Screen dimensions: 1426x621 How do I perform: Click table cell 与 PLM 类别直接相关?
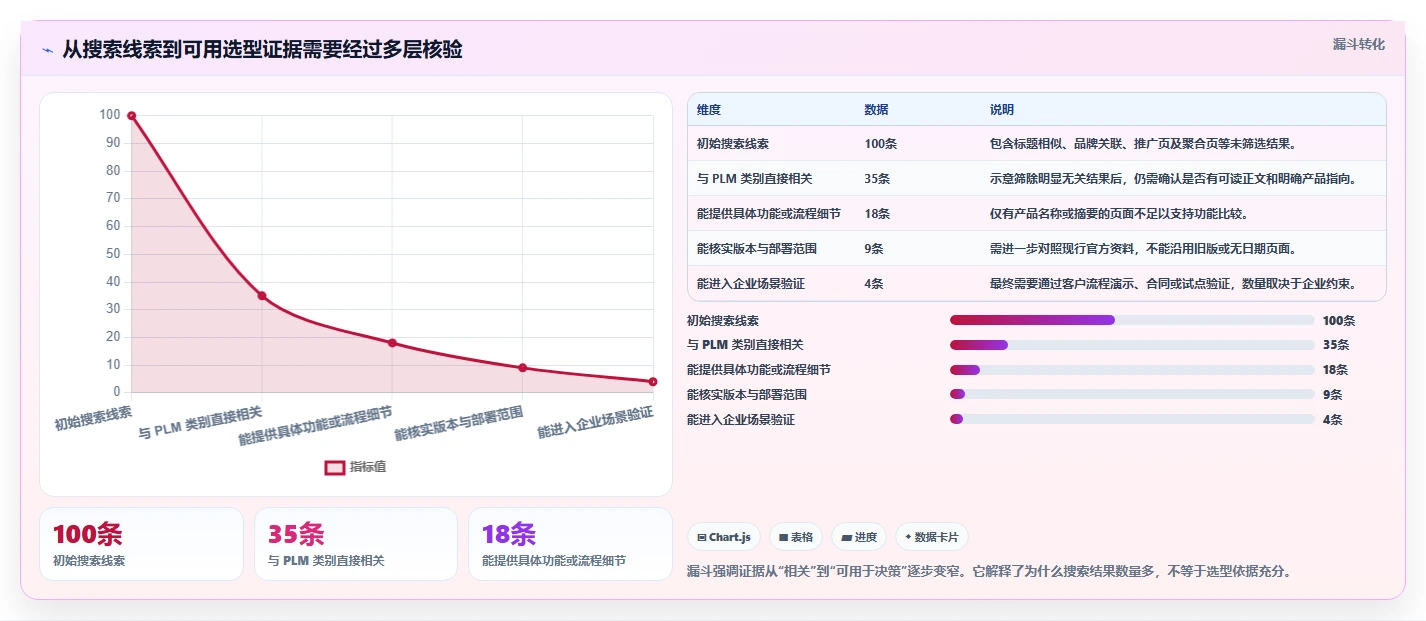(x=755, y=179)
